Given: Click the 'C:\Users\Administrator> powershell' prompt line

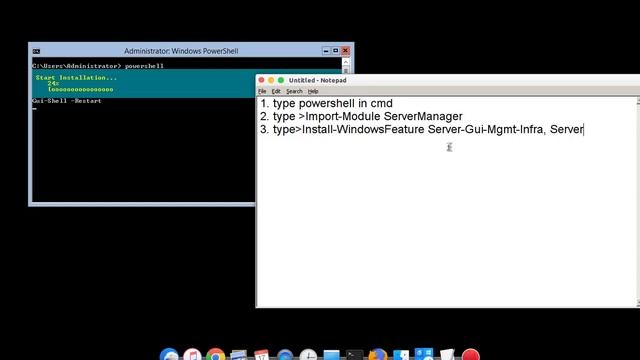Looking at the screenshot, I should click(x=98, y=66).
